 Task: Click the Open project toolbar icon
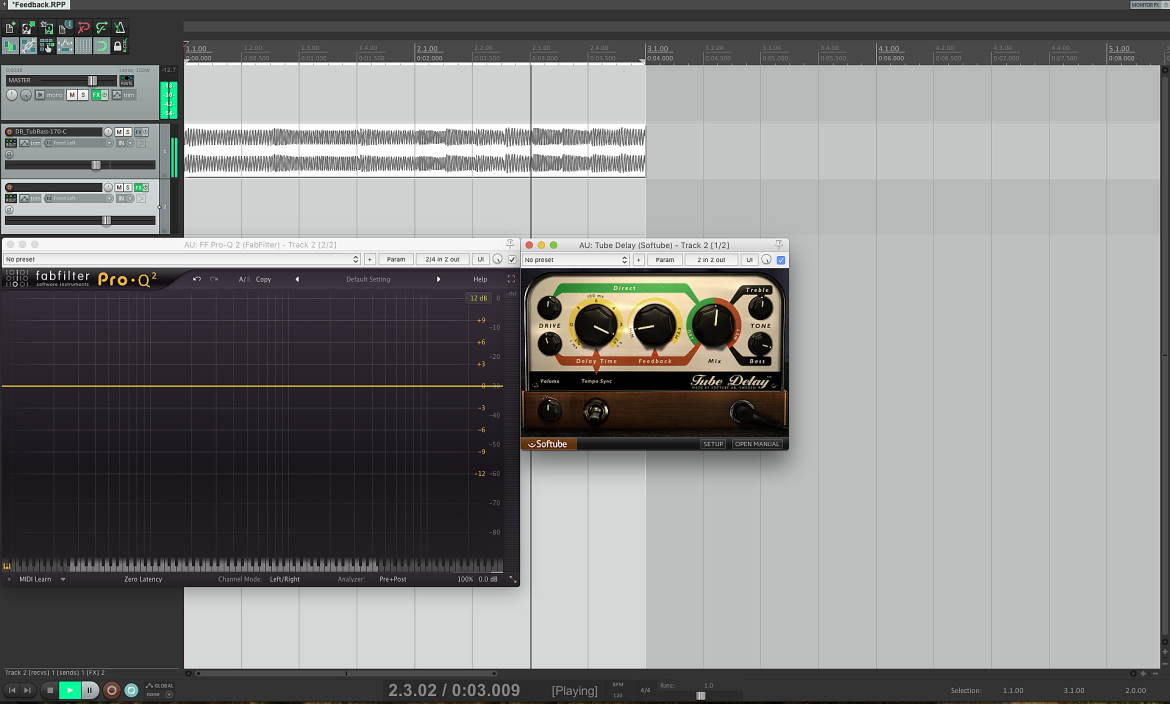click(x=28, y=28)
